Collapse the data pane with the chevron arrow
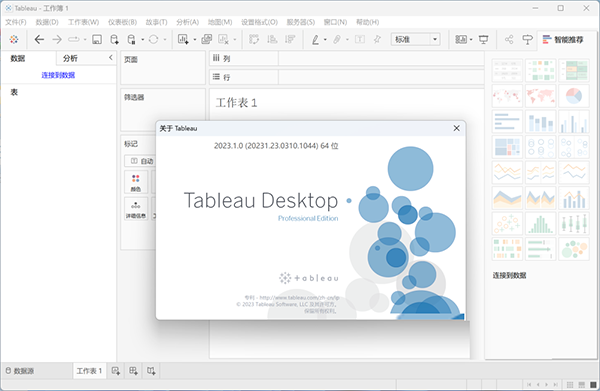The width and height of the screenshot is (600, 391). (111, 57)
